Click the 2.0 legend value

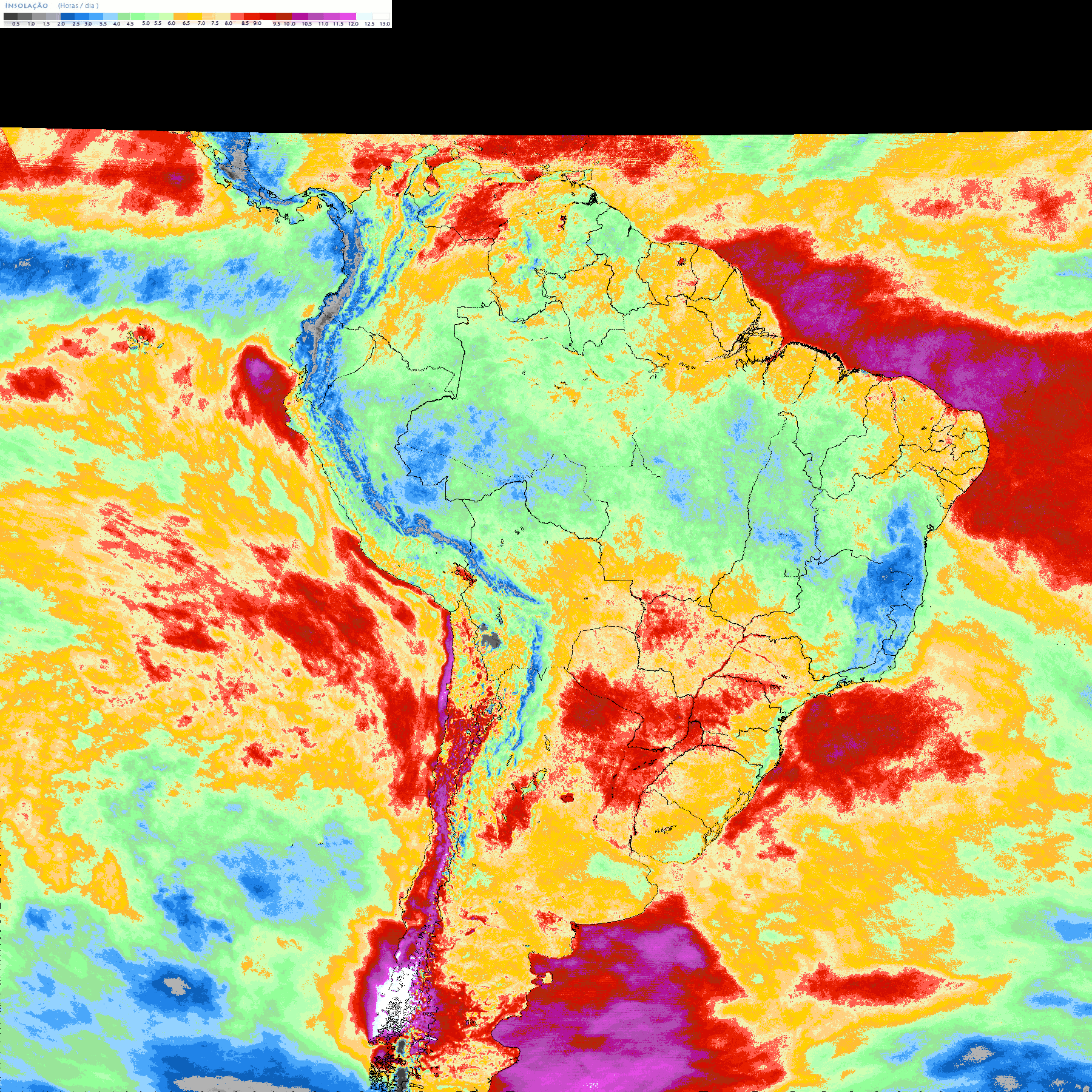(61, 24)
